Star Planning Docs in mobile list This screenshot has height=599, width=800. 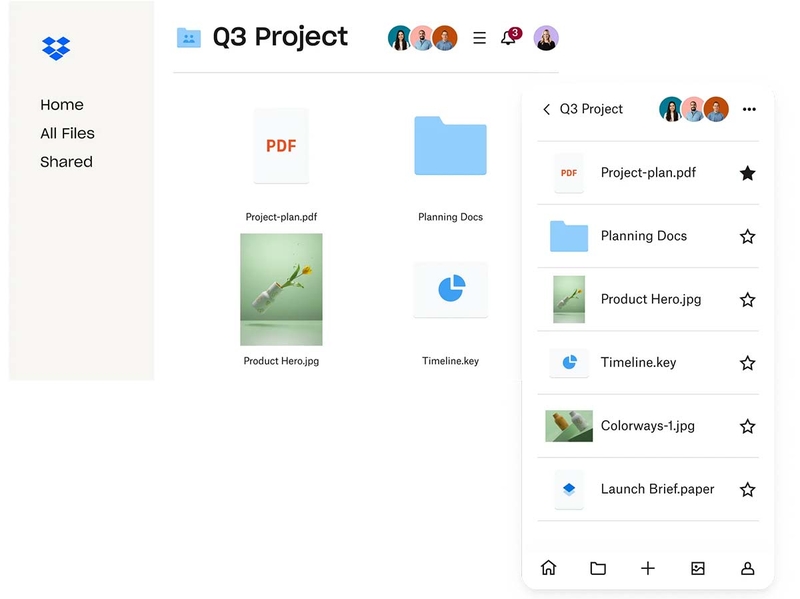[x=747, y=236]
